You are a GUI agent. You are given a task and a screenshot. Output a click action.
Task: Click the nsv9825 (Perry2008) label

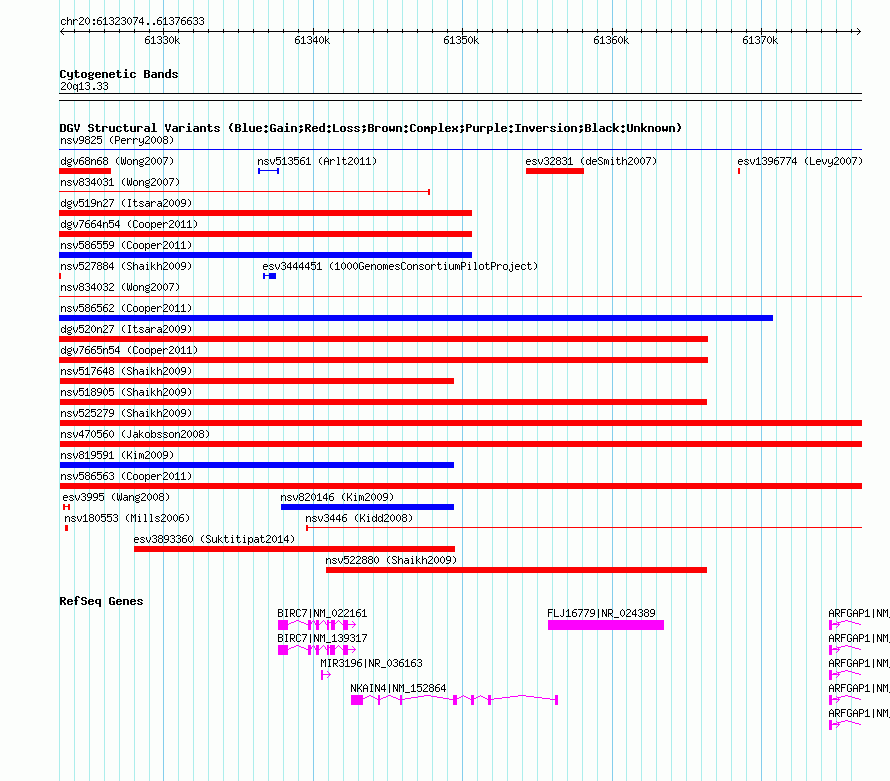pos(117,140)
